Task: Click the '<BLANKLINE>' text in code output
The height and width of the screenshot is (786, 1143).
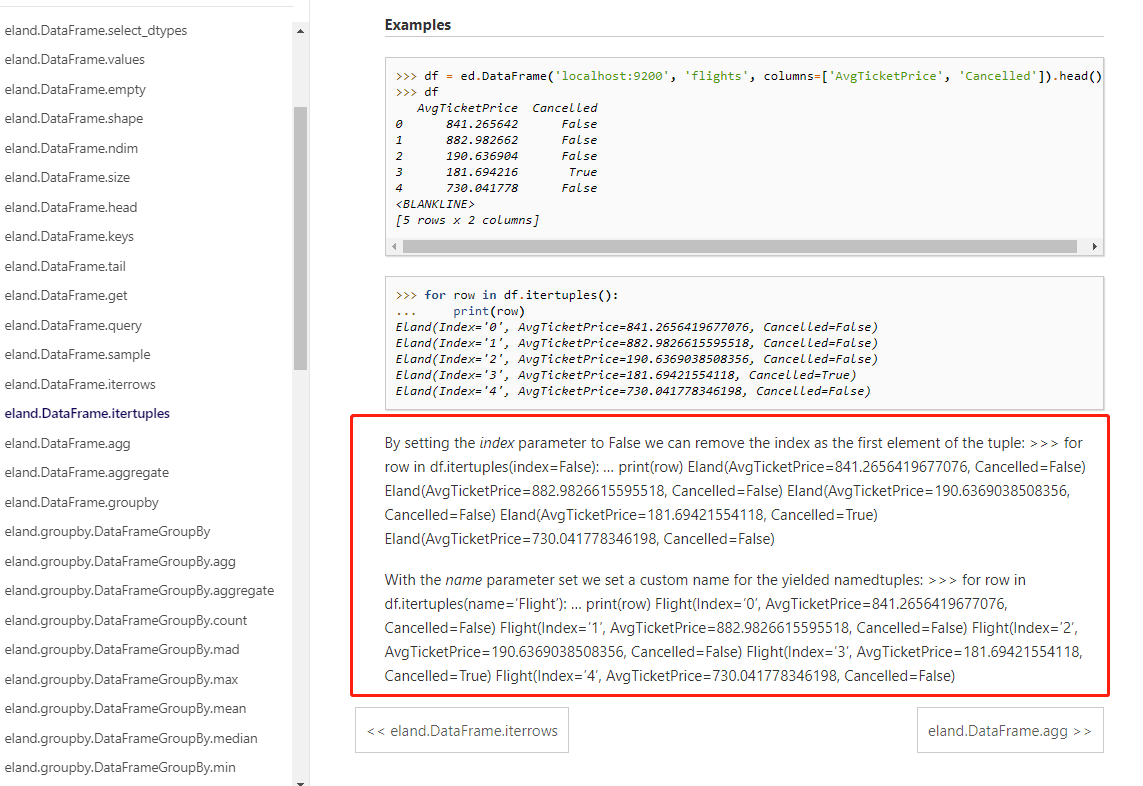Action: (435, 204)
